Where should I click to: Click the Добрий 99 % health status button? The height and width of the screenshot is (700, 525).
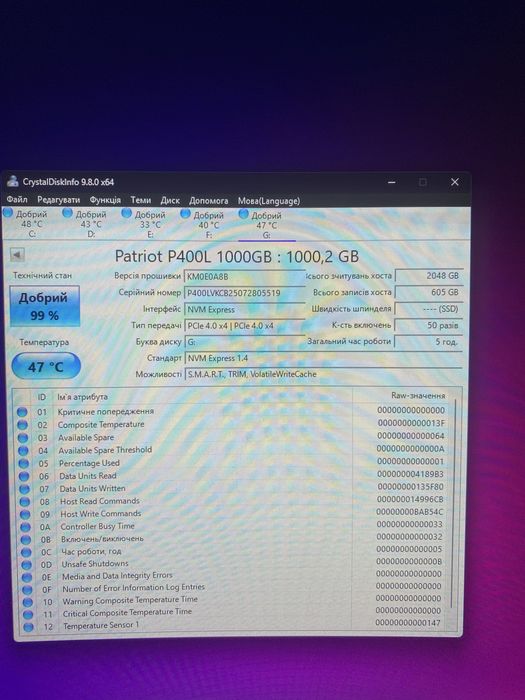pyautogui.click(x=44, y=306)
